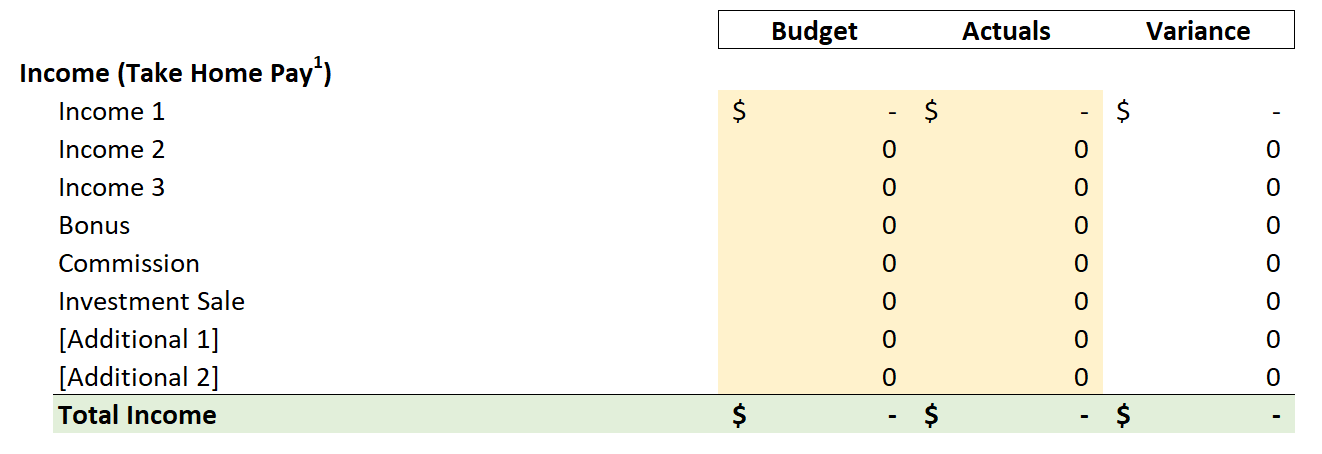The height and width of the screenshot is (454, 1322).
Task: Select the Total Income Budget cell
Action: (814, 415)
